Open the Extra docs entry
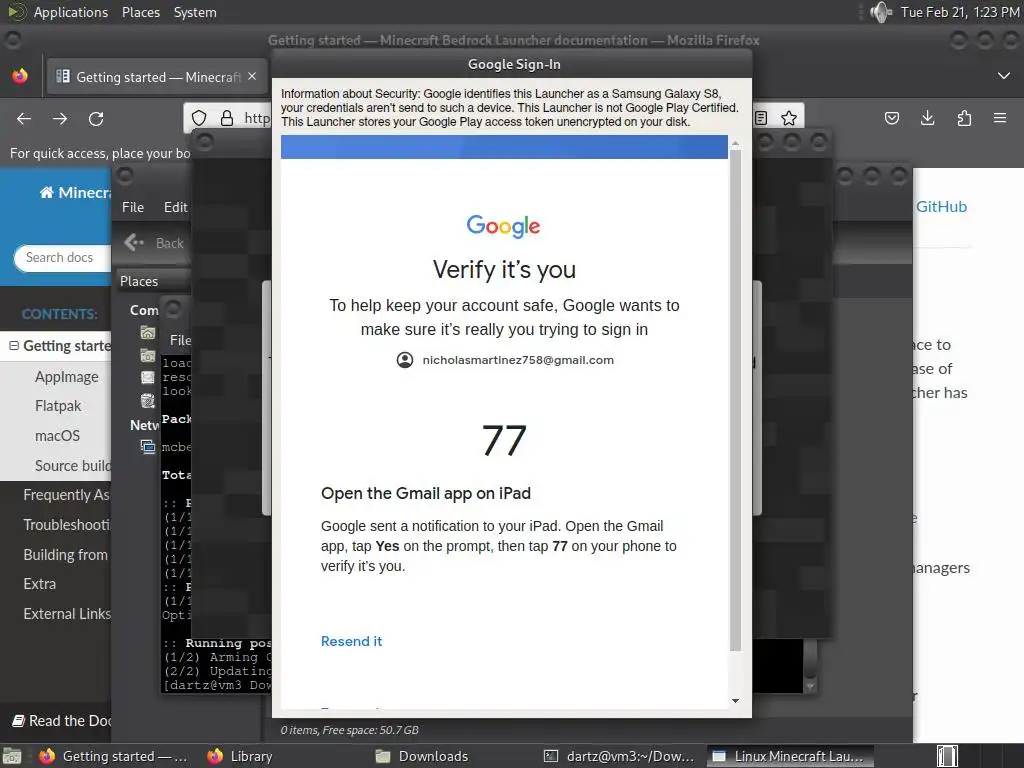 39,584
